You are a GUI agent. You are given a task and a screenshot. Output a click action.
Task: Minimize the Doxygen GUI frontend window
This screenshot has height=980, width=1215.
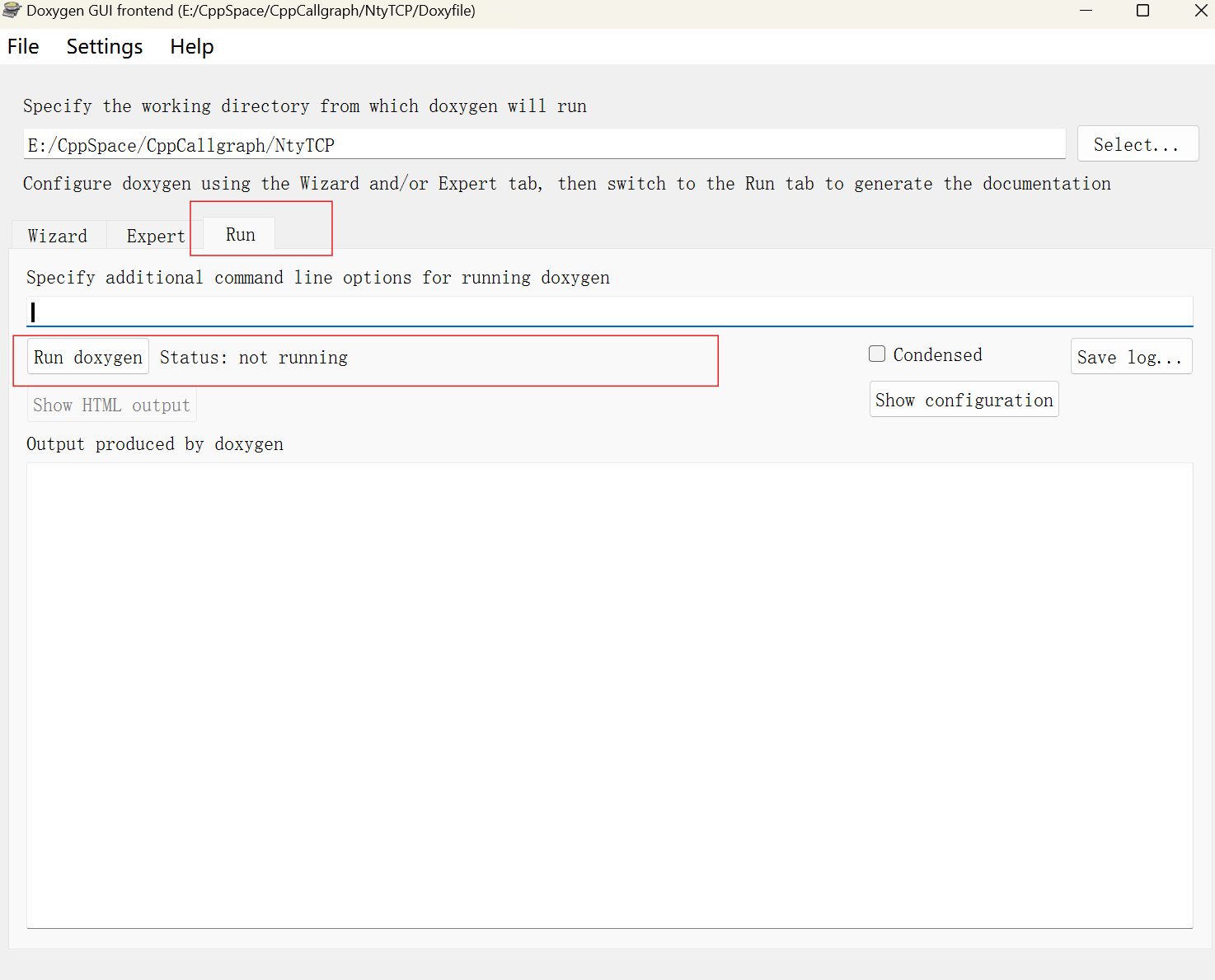click(1086, 11)
